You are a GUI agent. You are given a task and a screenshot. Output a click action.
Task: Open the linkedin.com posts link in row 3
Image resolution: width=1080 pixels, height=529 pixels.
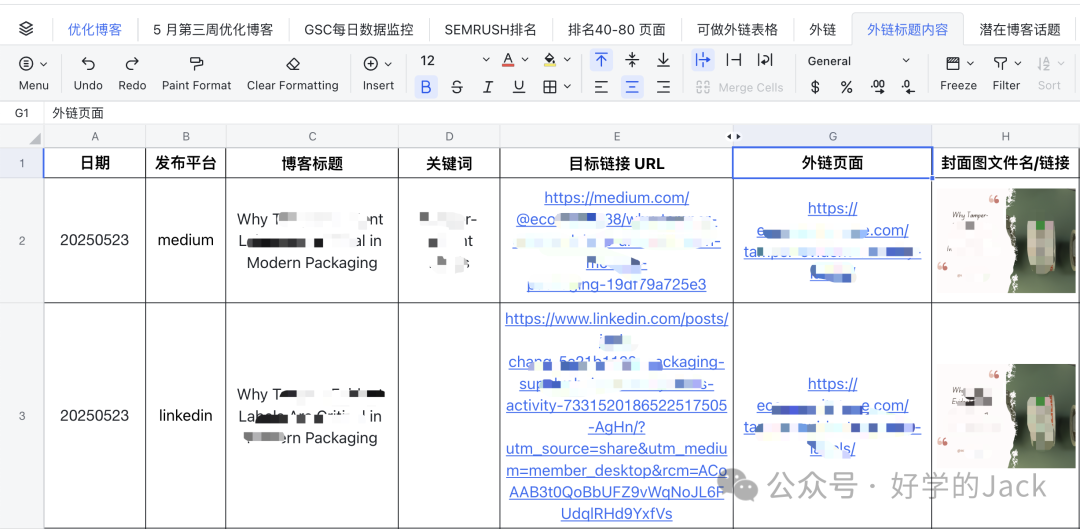coord(616,416)
